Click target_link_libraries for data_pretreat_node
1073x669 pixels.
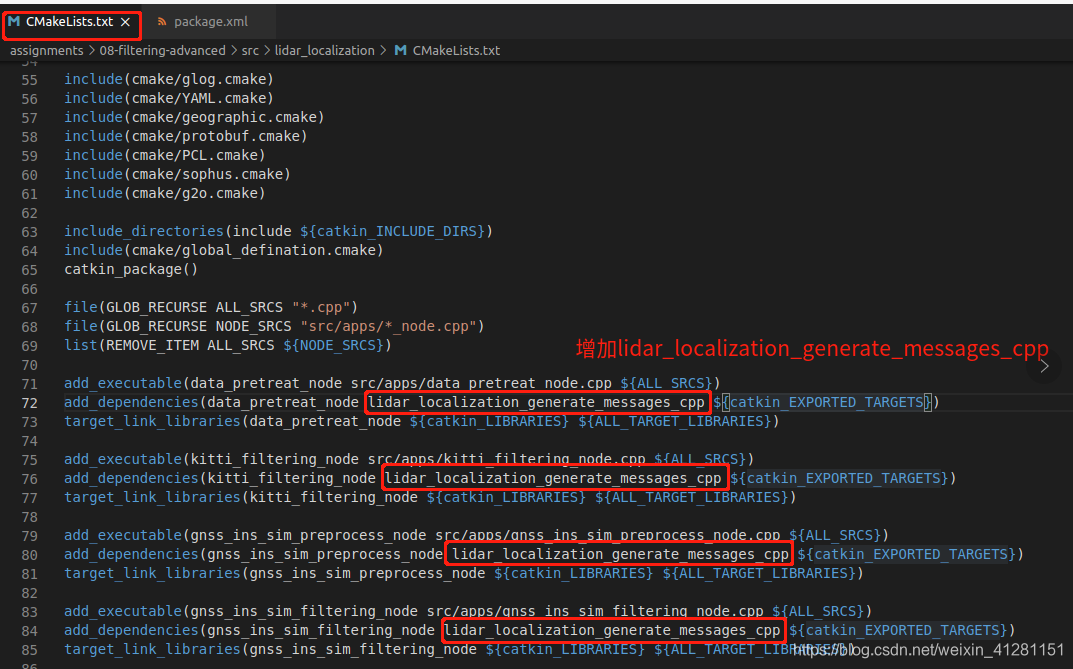click(422, 421)
